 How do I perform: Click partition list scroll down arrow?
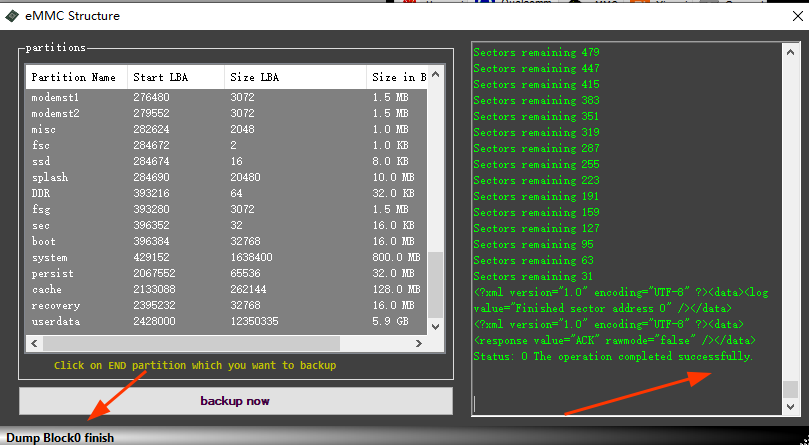(x=435, y=326)
